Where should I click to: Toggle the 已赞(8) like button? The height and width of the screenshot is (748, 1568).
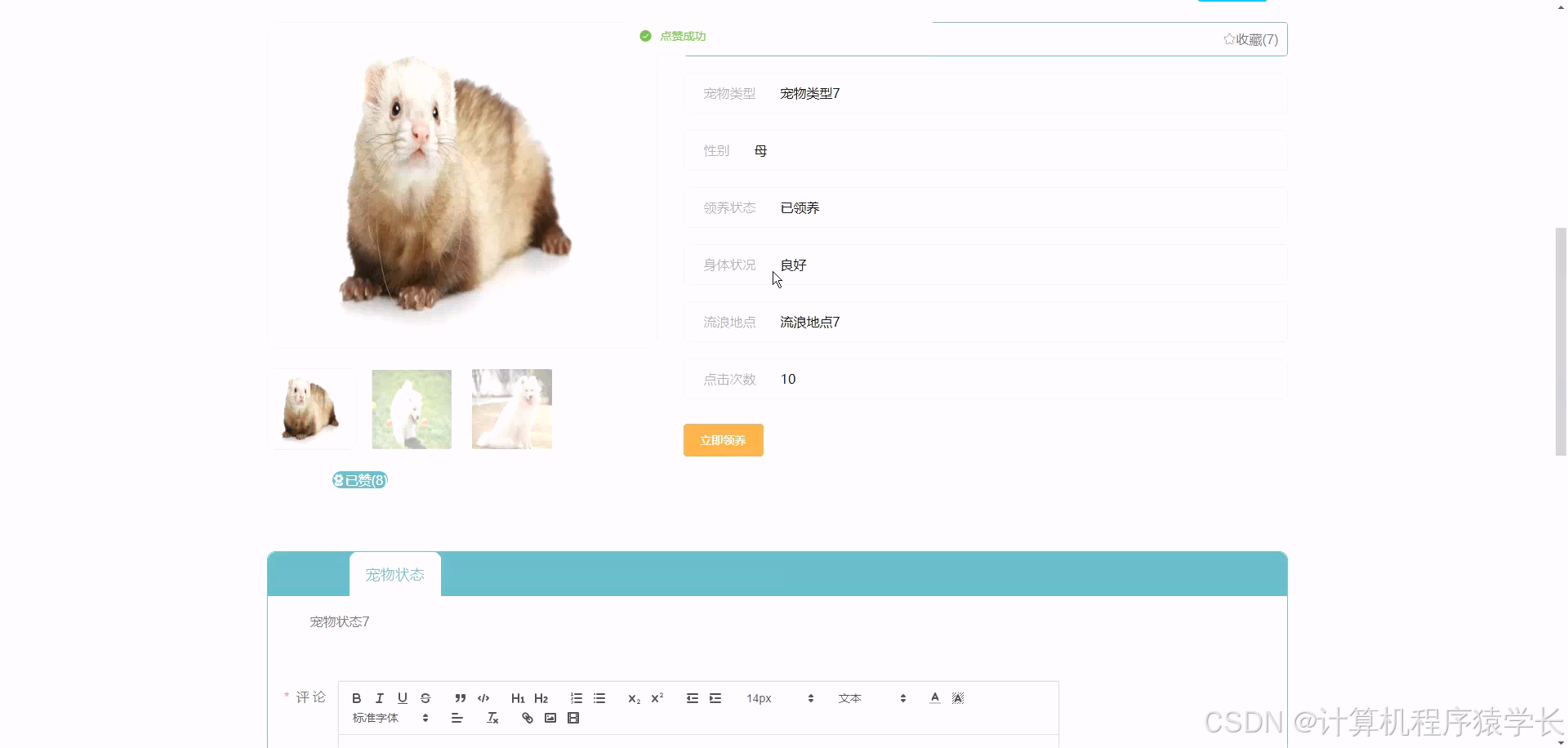pos(359,480)
